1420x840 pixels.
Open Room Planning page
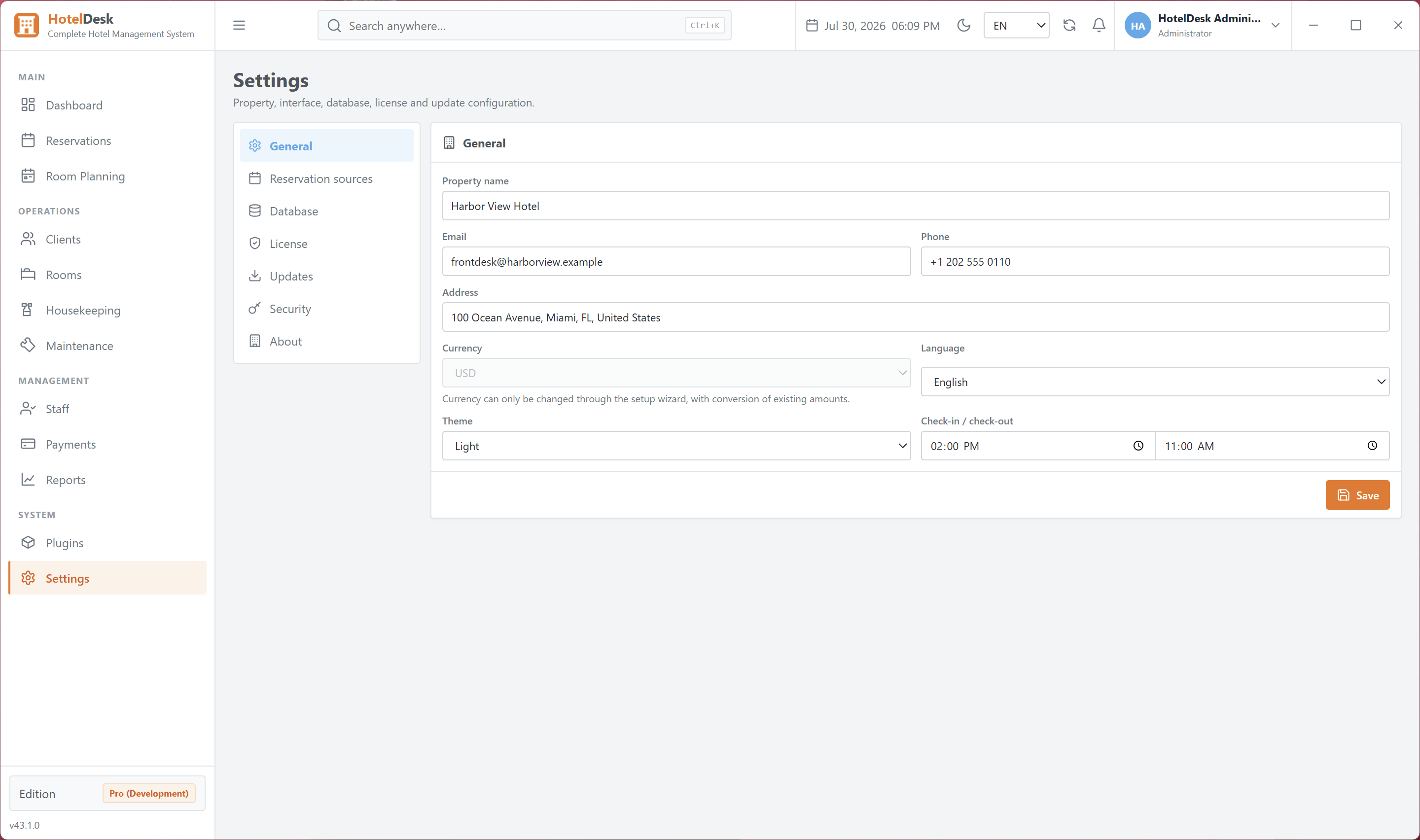tap(107, 176)
